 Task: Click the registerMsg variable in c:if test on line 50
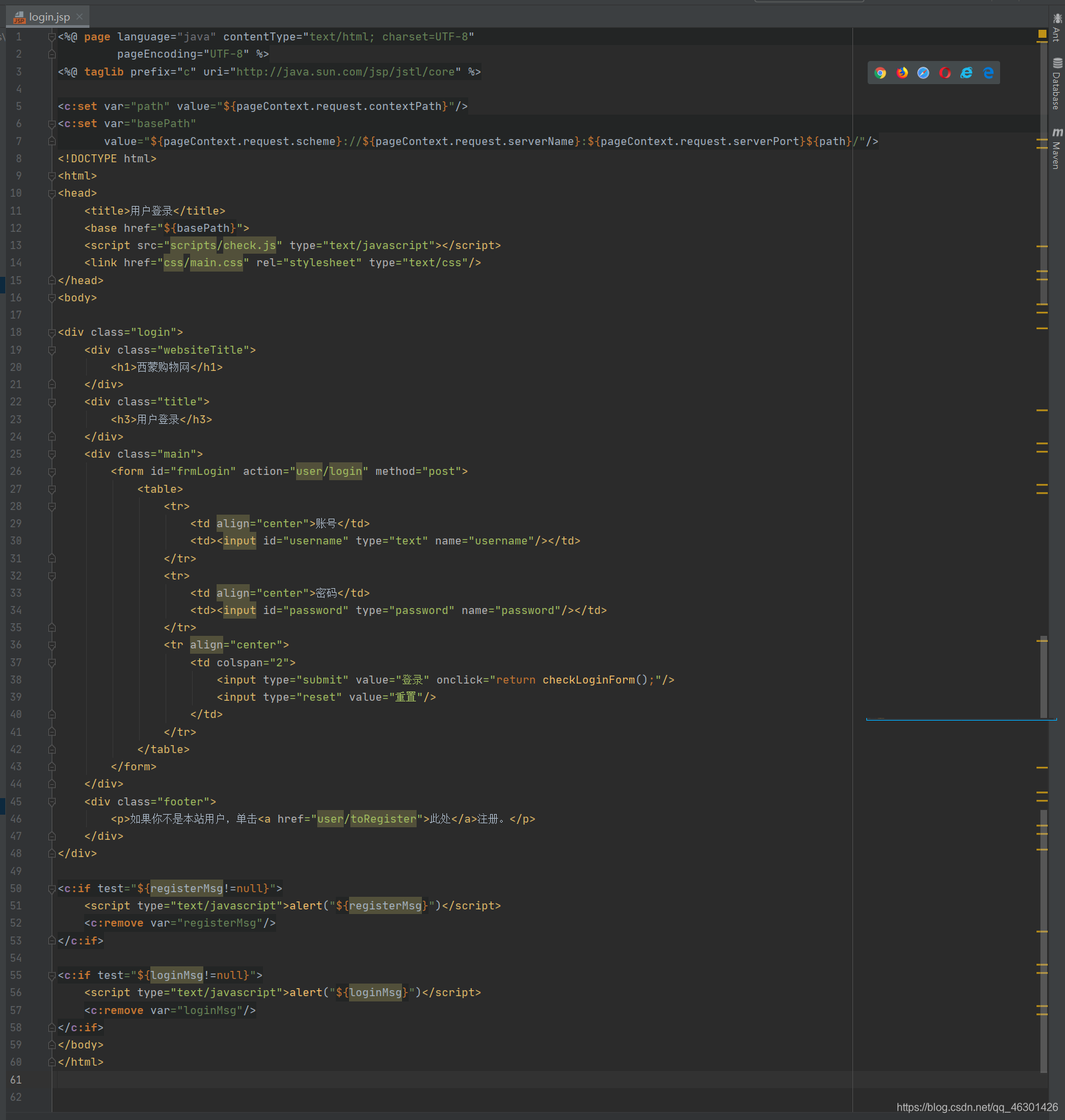click(187, 889)
